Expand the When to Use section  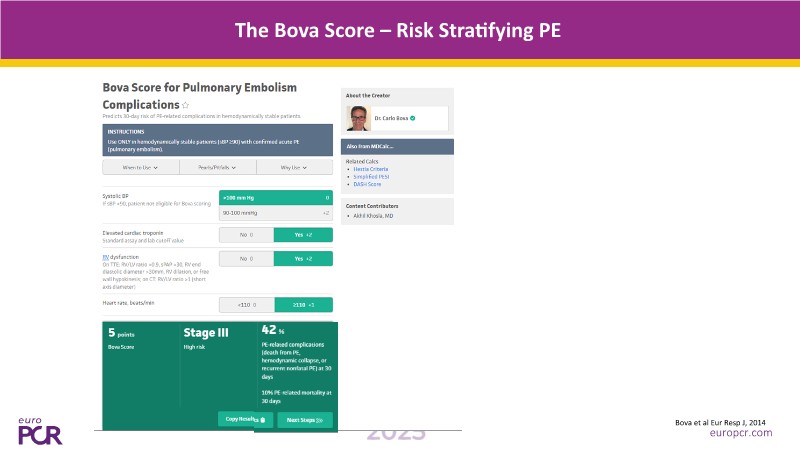coord(141,167)
